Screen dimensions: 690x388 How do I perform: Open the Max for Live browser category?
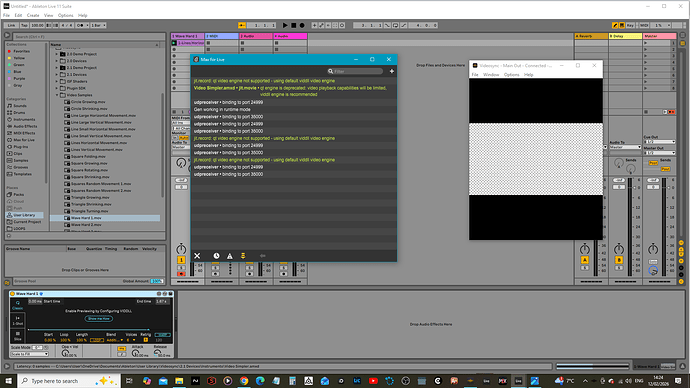pyautogui.click(x=24, y=140)
